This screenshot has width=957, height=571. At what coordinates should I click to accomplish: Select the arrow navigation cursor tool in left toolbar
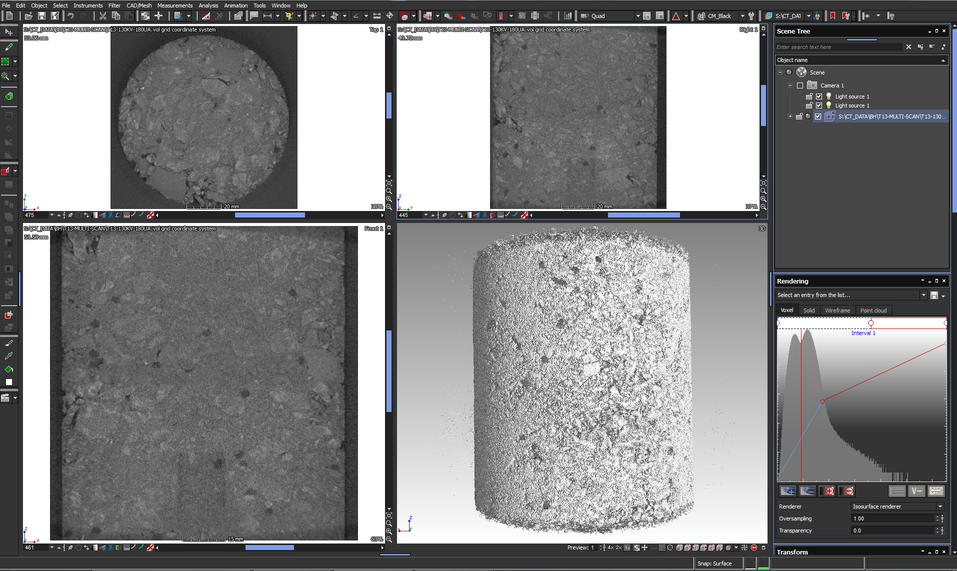tap(9, 32)
